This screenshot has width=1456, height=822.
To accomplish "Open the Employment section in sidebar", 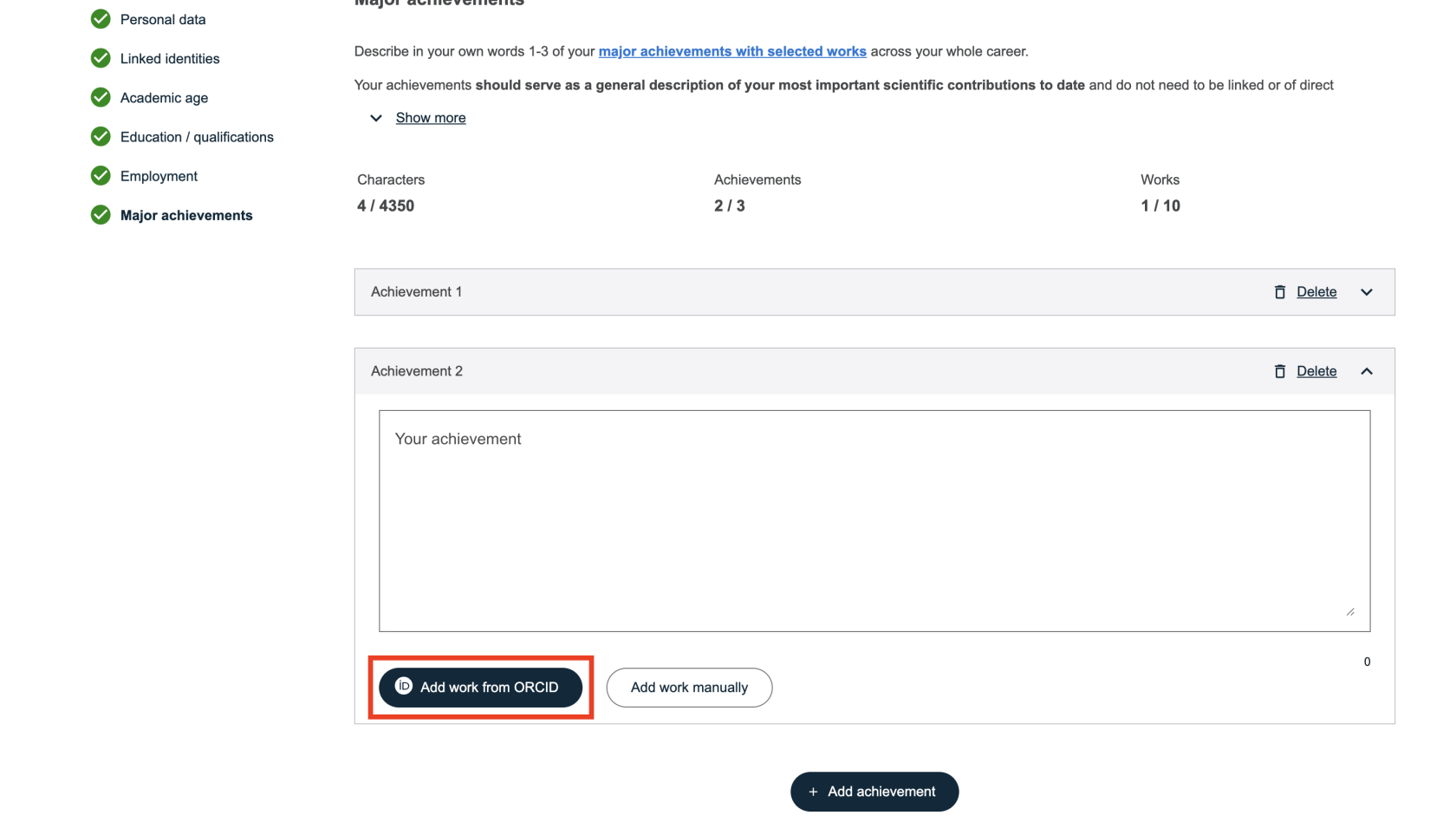I will pyautogui.click(x=159, y=176).
